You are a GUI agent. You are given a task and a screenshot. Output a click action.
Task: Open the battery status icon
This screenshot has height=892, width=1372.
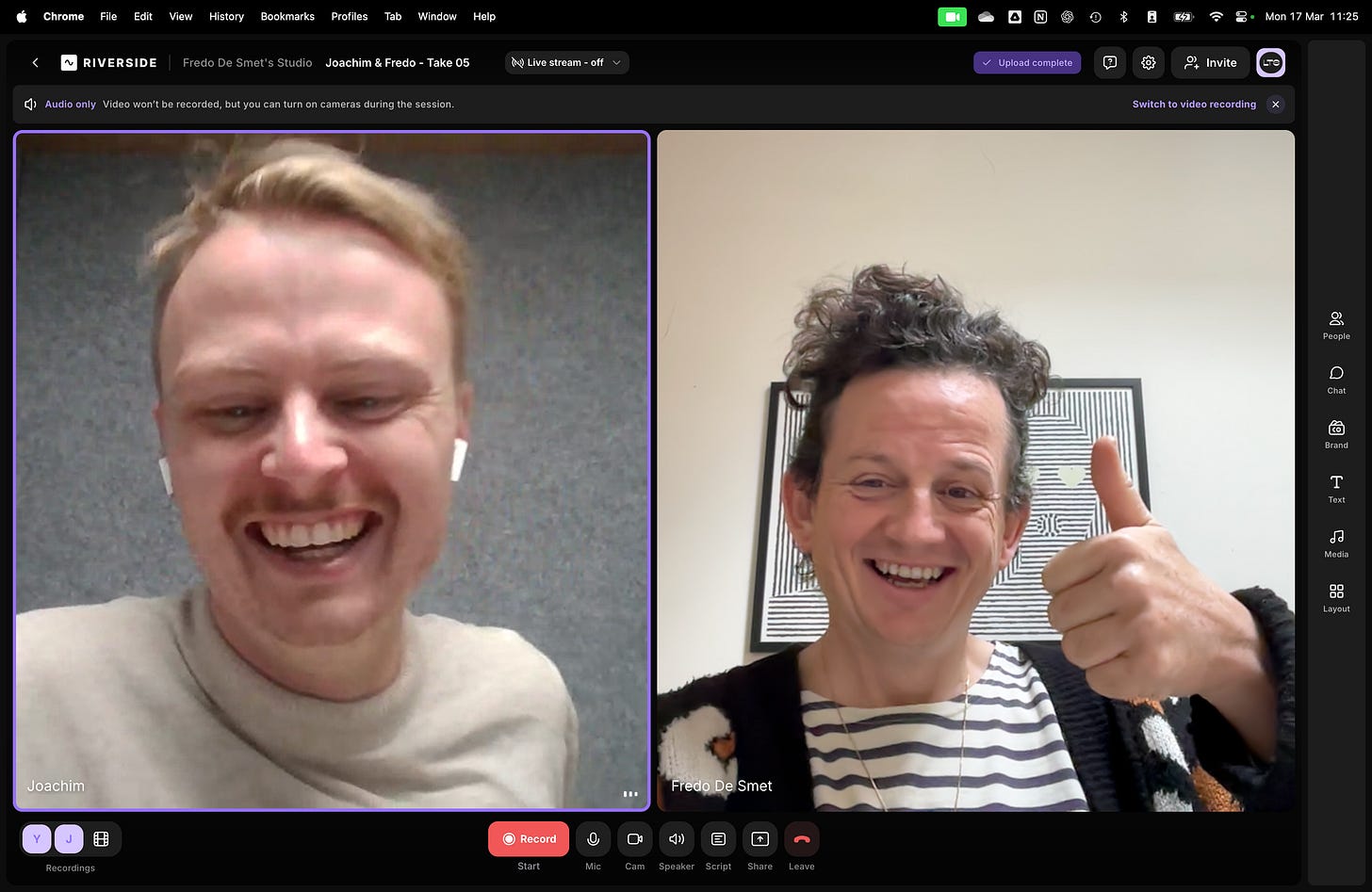[x=1184, y=16]
